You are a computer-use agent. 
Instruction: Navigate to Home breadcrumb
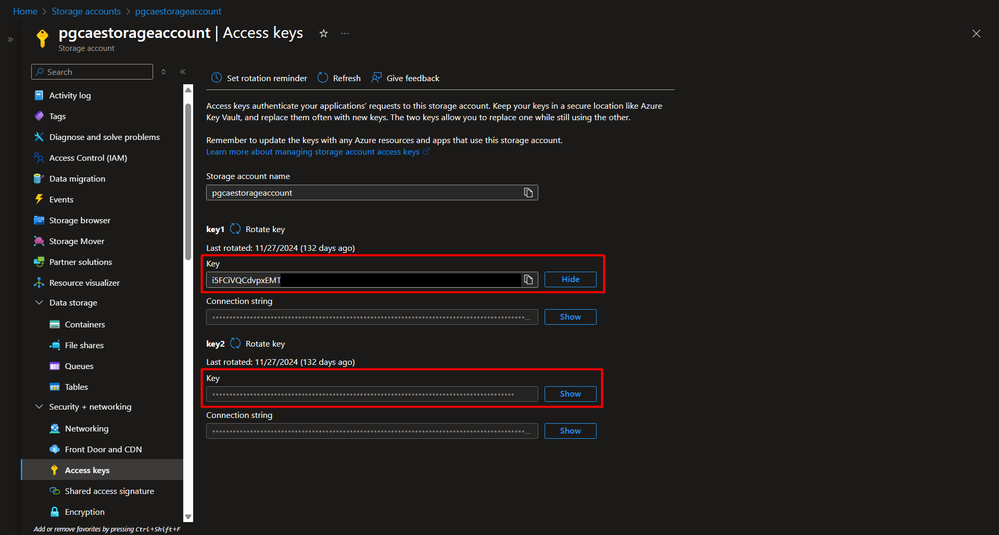pos(25,11)
